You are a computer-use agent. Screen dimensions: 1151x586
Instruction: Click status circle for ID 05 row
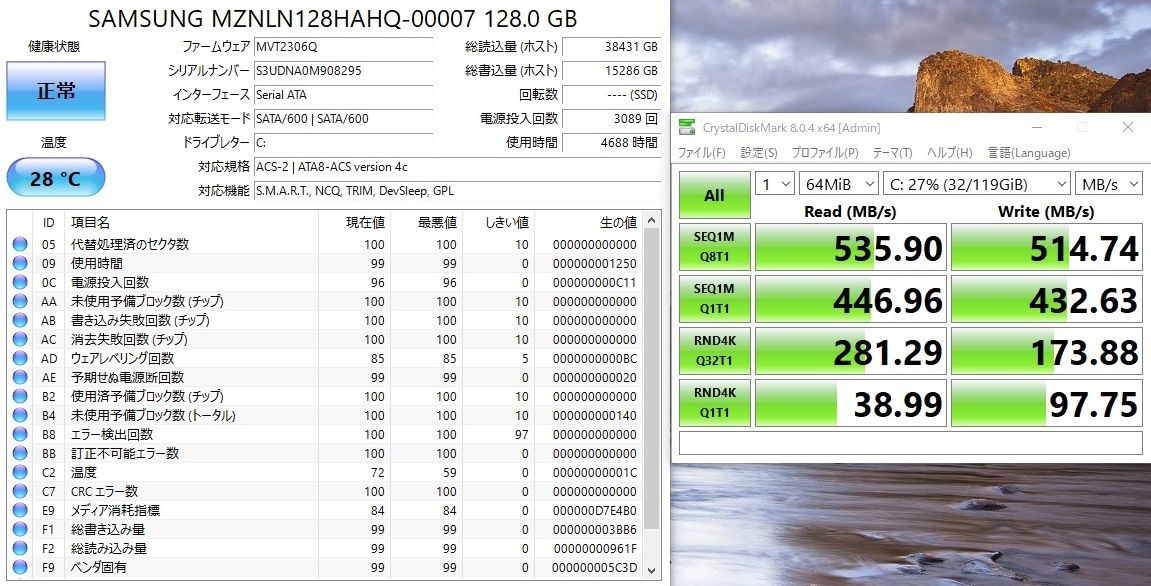[20, 244]
